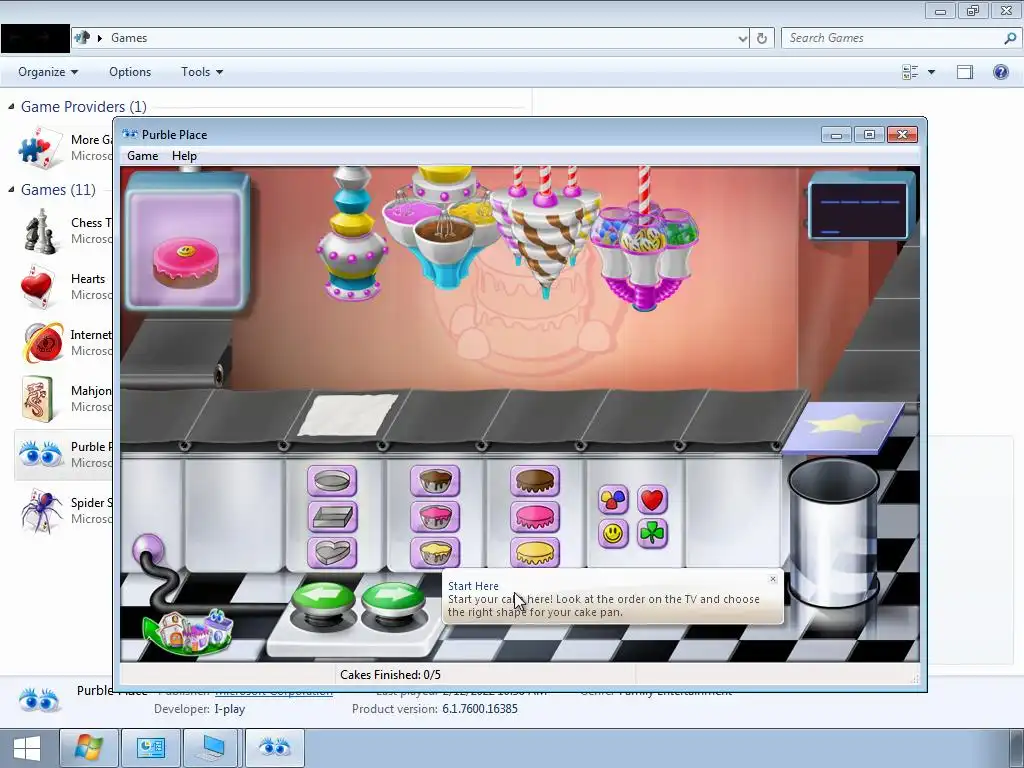Select Chess Titans in Games list
This screenshot has width=1024, height=768.
coord(64,231)
